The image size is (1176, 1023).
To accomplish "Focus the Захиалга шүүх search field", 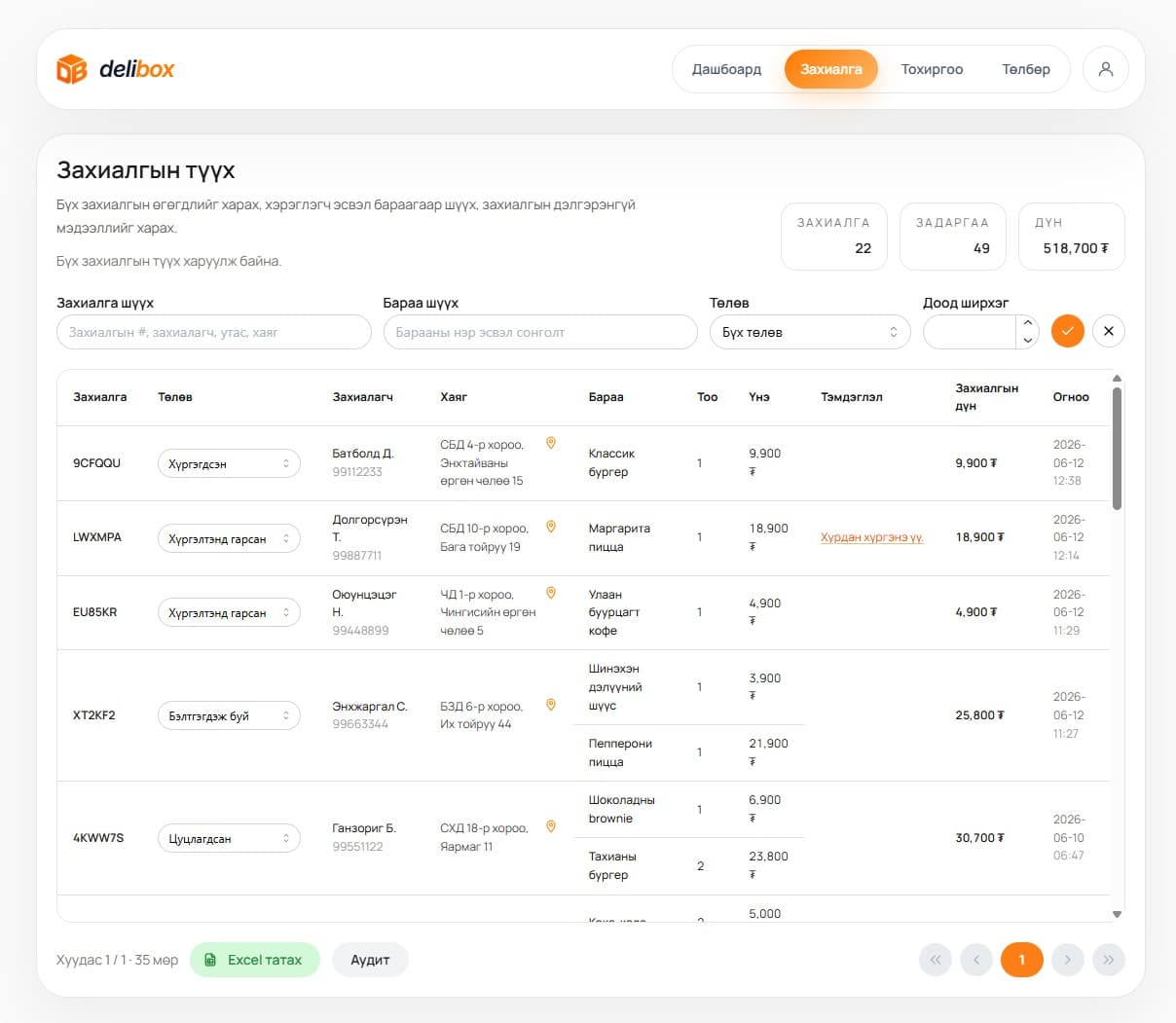I will (x=214, y=332).
